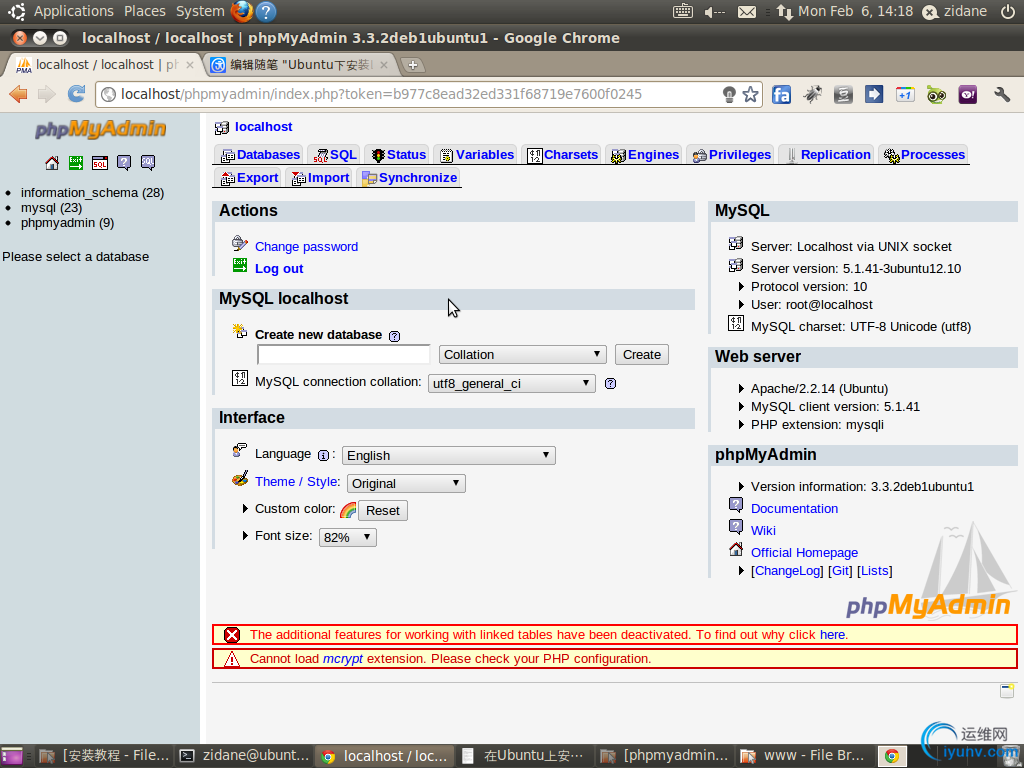Click the help icon beside connection collation
1024x768 pixels.
tap(611, 383)
